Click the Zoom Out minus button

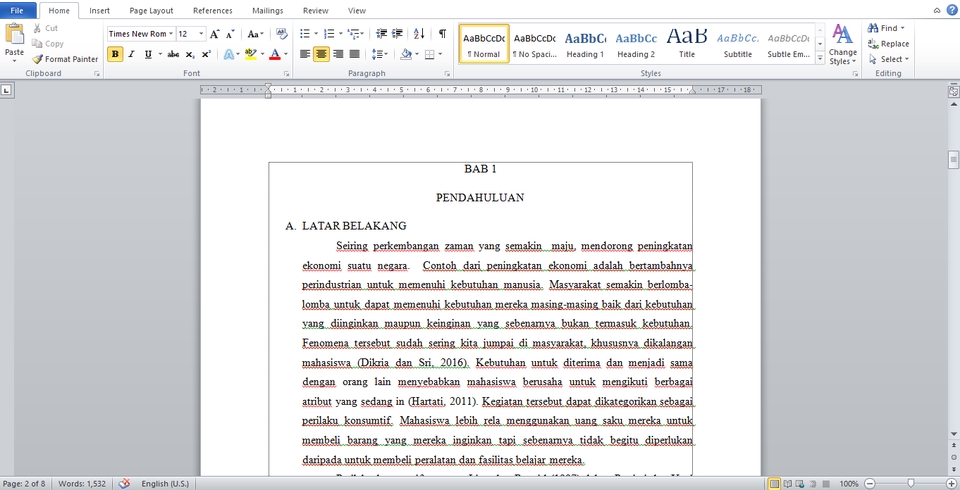click(869, 484)
